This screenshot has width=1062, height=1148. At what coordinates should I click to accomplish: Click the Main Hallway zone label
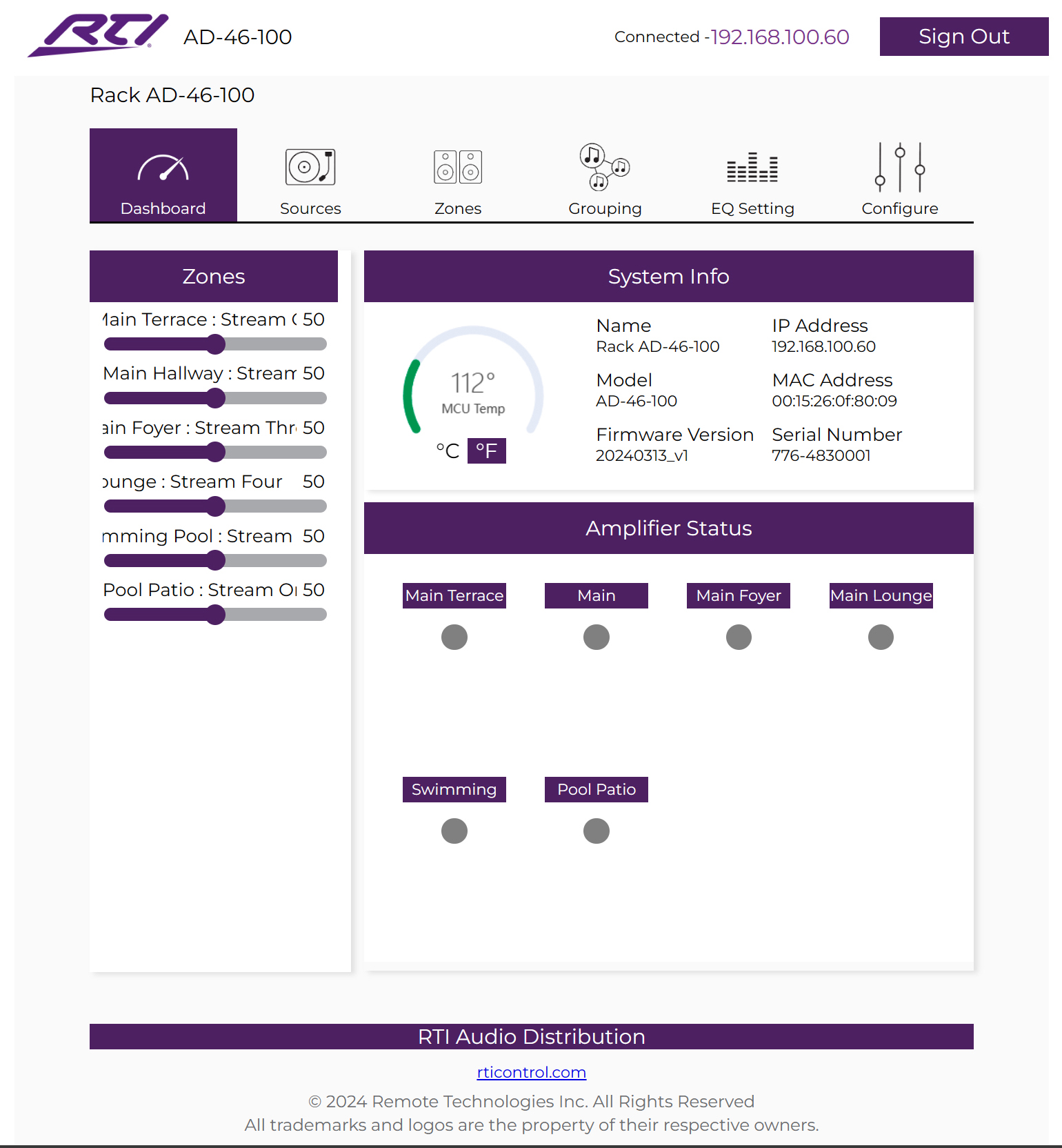(x=200, y=373)
